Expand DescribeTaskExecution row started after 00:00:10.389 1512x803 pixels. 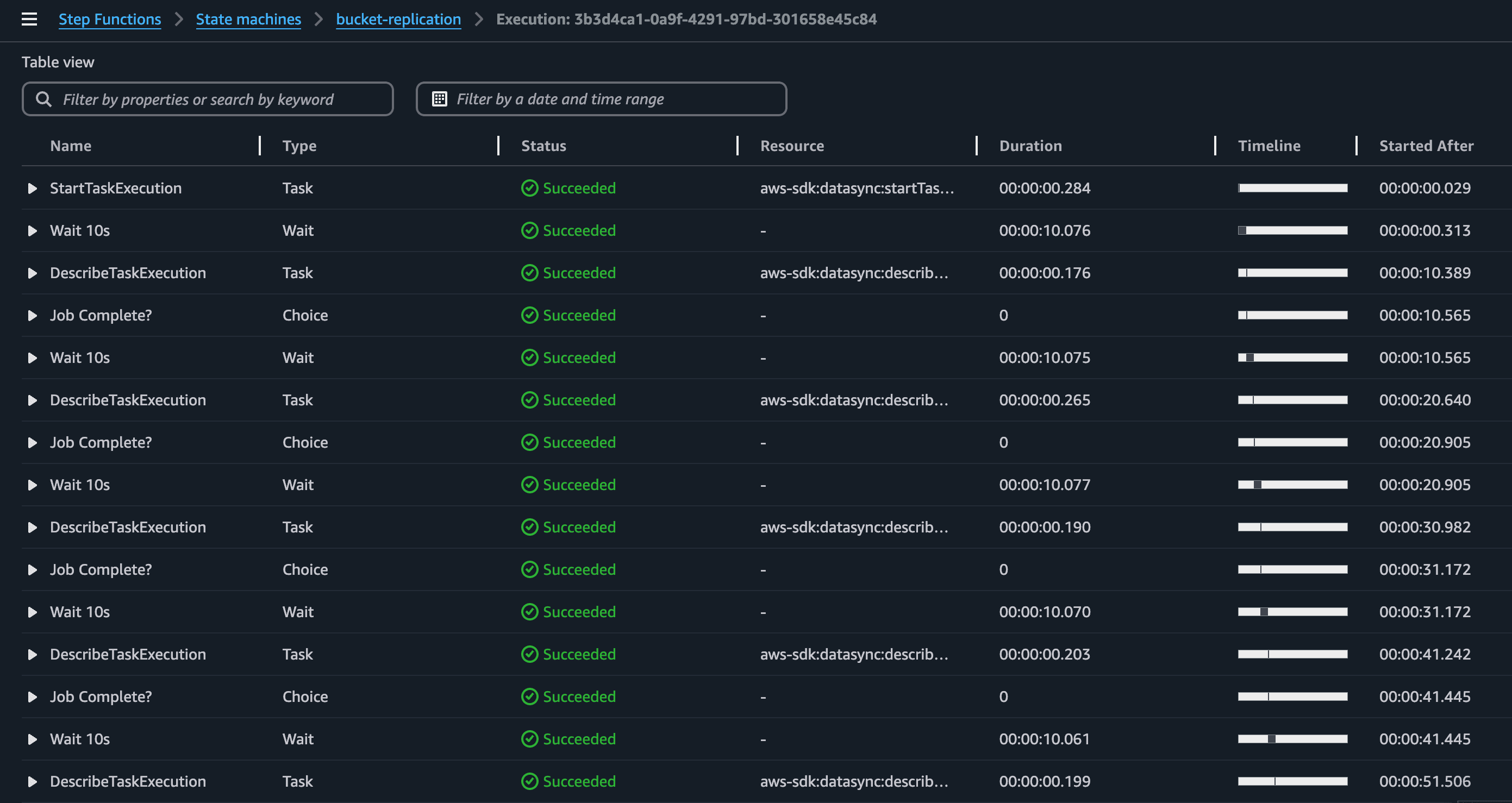[32, 273]
